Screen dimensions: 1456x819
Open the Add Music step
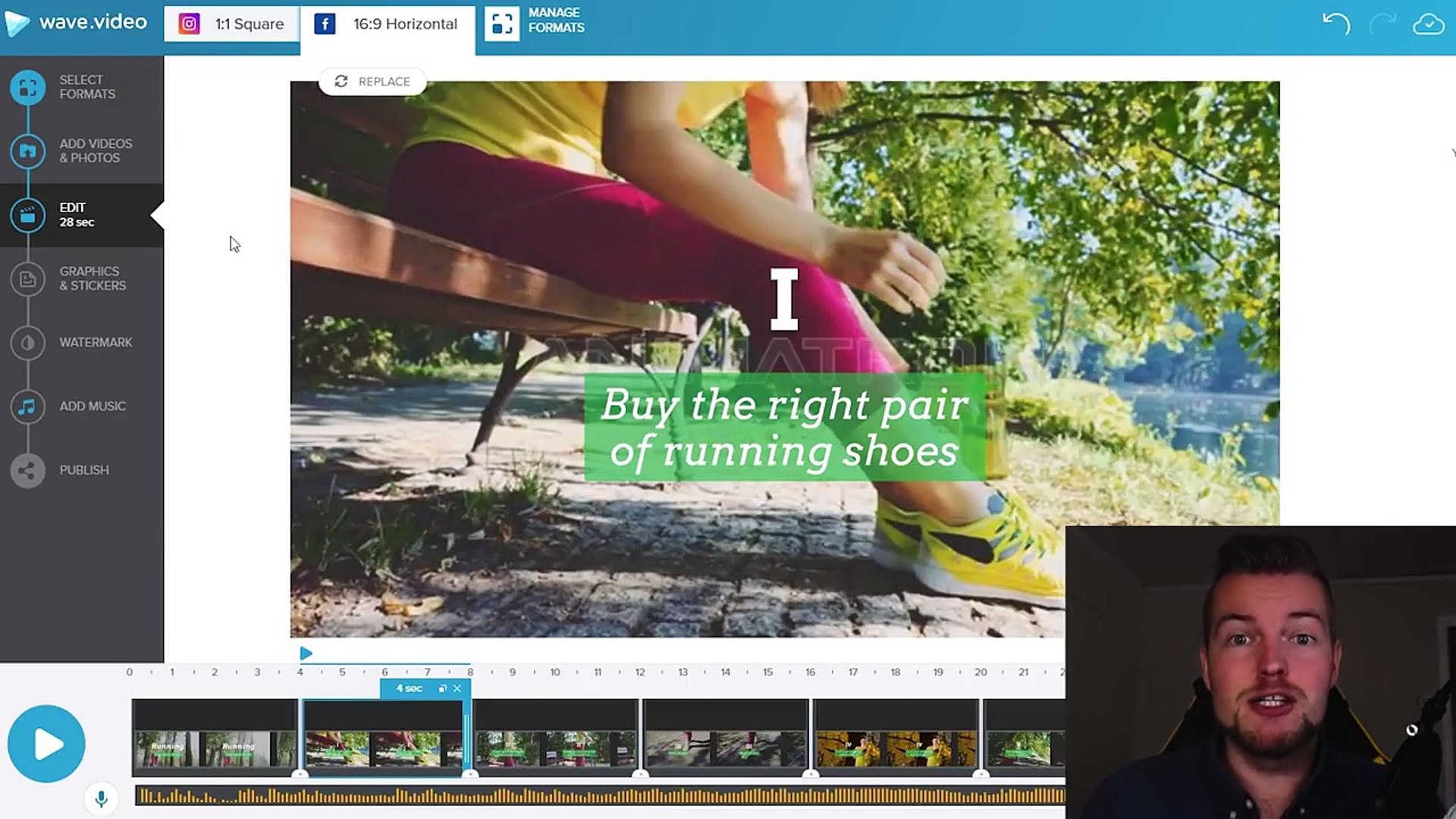tap(28, 406)
